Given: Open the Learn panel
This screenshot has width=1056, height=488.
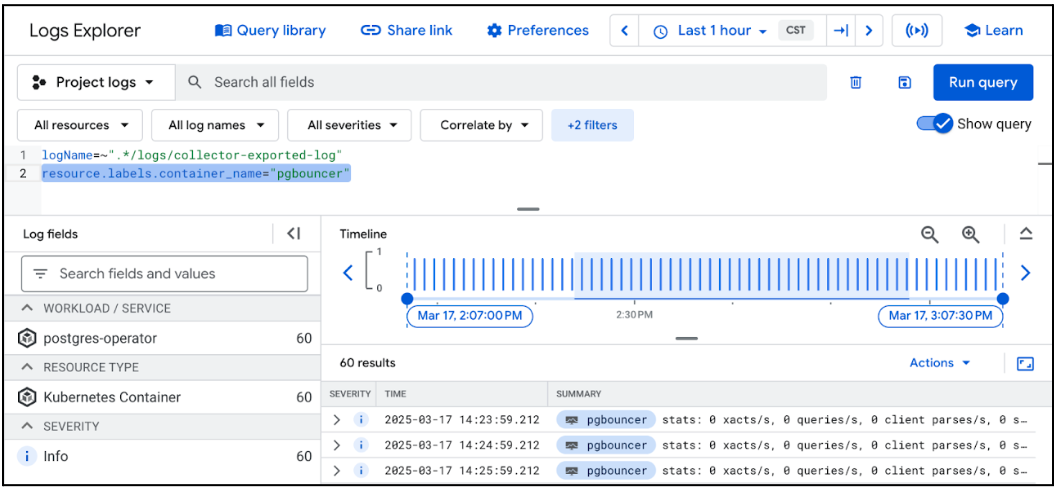Looking at the screenshot, I should [x=993, y=30].
